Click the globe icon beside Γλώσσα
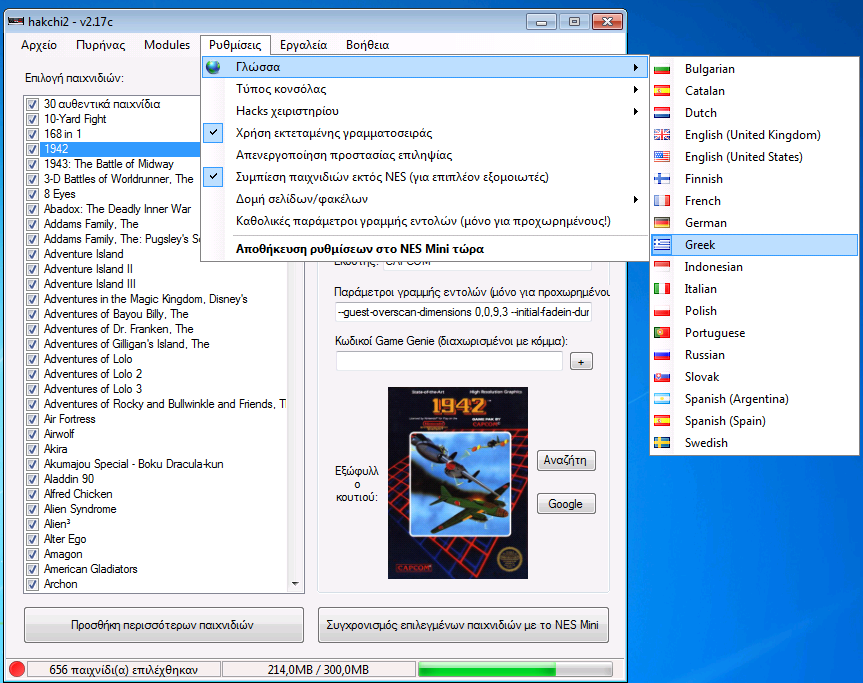 [213, 67]
